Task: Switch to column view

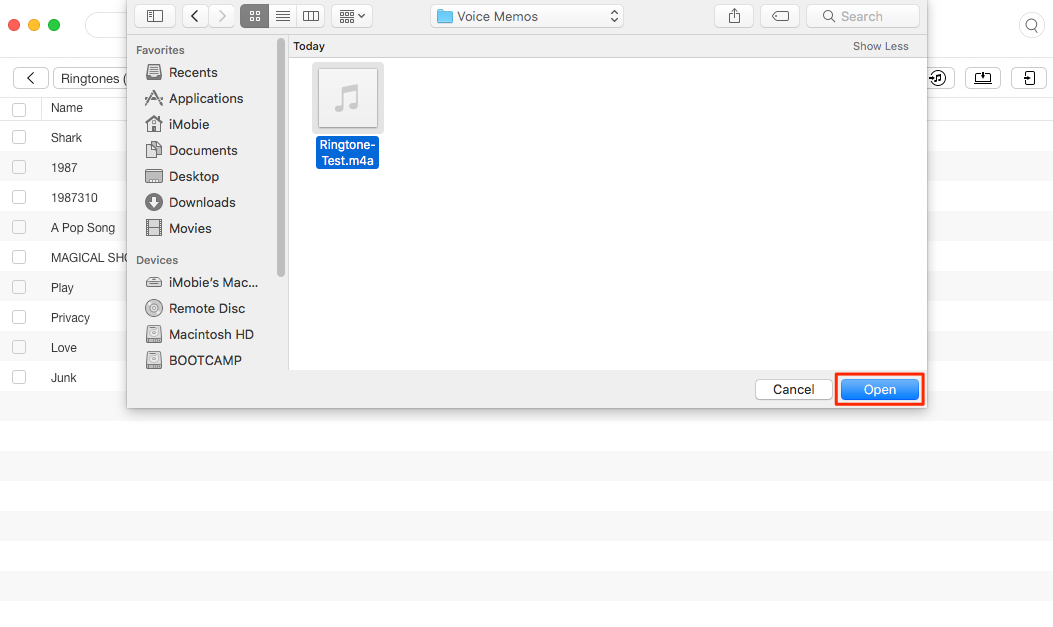Action: tap(311, 16)
